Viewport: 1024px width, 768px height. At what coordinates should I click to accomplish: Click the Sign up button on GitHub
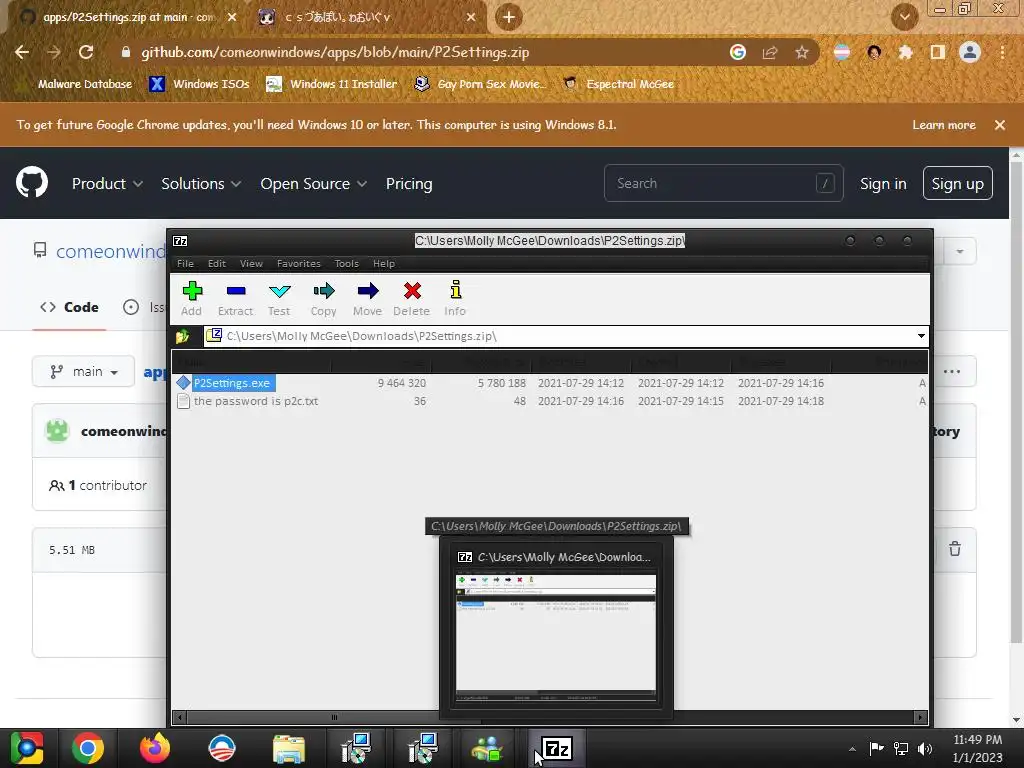tap(957, 184)
